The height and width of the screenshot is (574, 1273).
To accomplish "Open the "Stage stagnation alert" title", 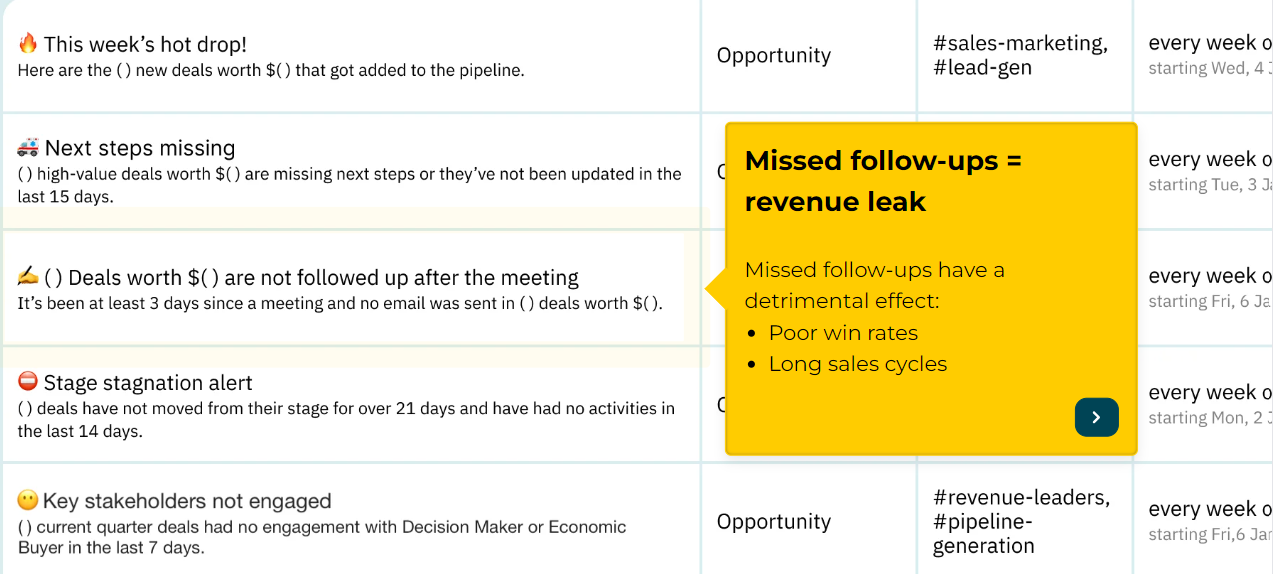I will 148,383.
